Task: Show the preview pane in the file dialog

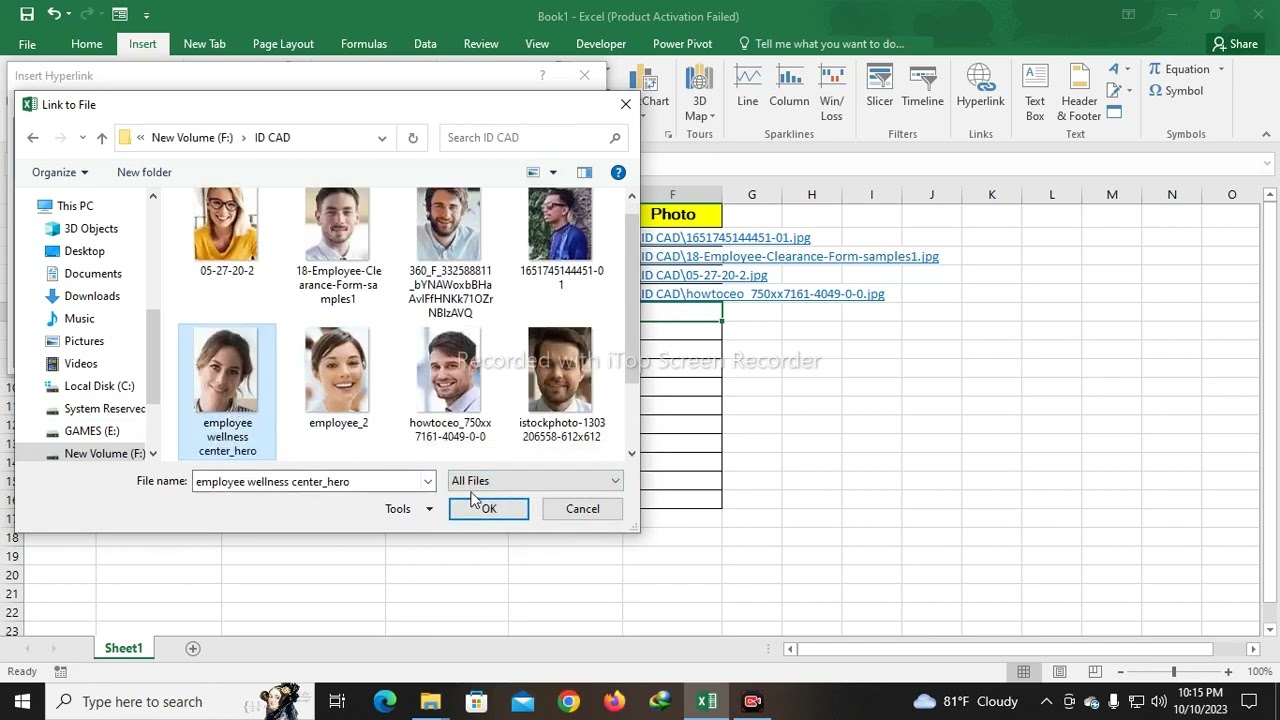Action: 584,172
